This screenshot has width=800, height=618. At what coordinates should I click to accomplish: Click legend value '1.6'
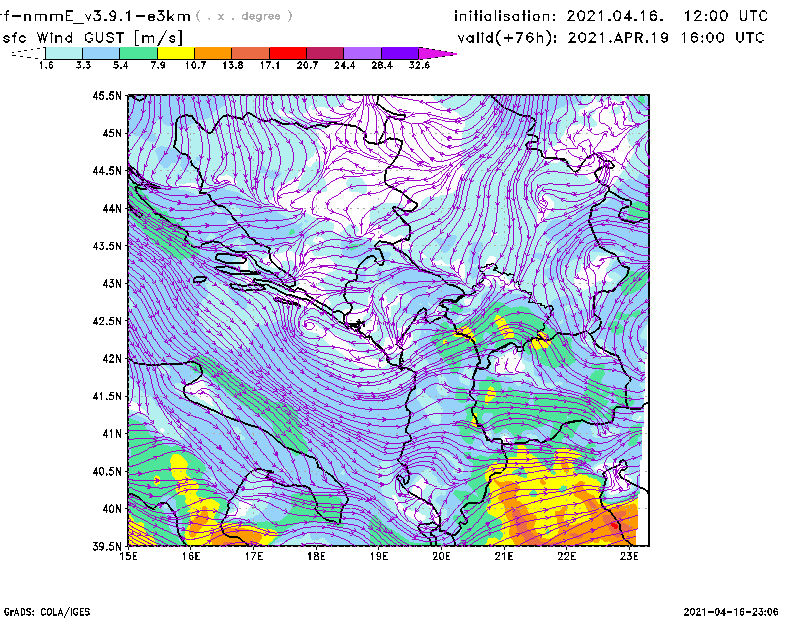(x=46, y=65)
